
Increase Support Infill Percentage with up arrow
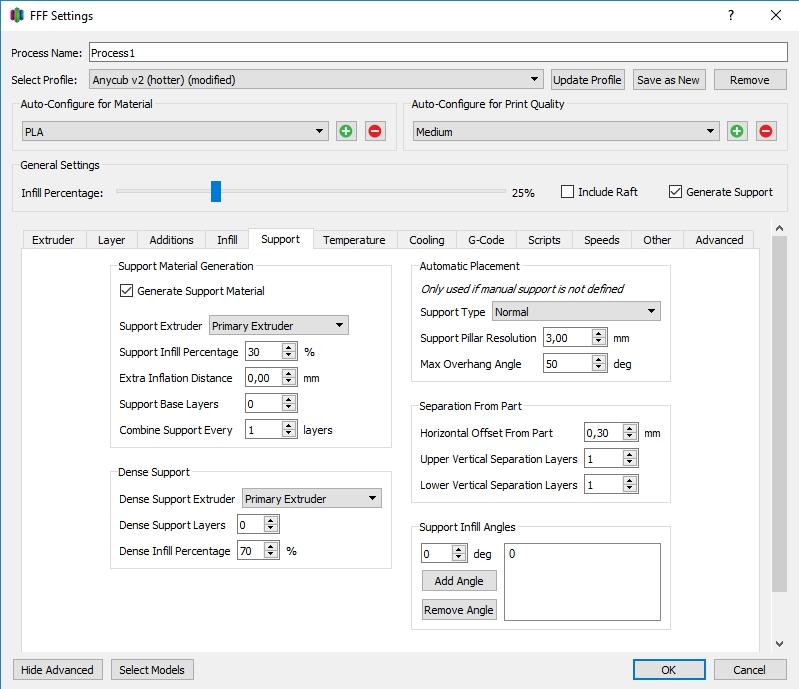pos(289,347)
